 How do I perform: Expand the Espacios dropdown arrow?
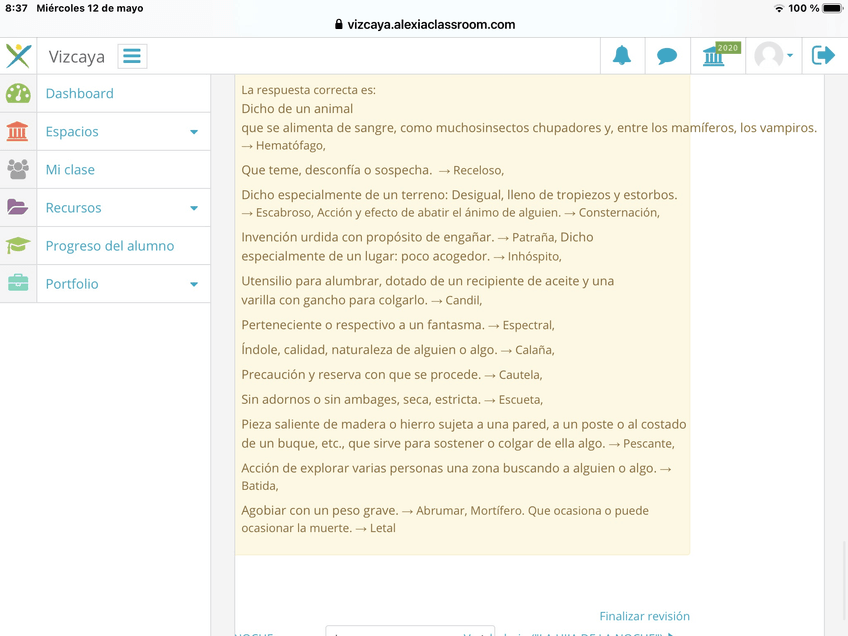194,132
